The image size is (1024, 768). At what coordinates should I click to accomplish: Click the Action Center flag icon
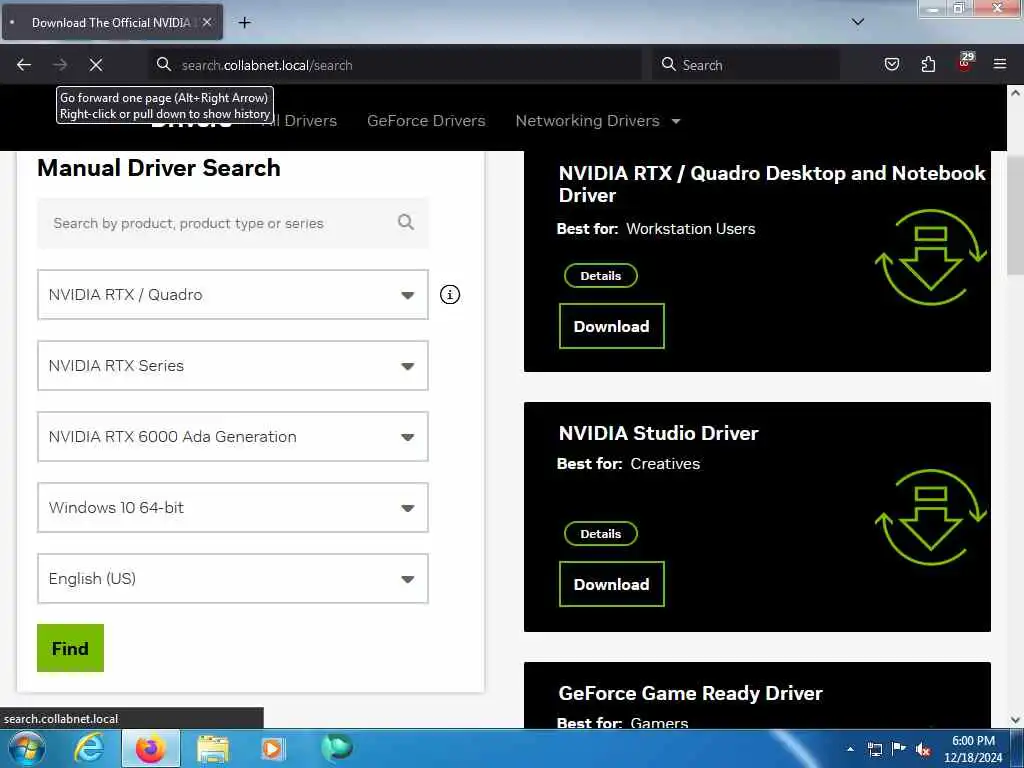tap(899, 748)
